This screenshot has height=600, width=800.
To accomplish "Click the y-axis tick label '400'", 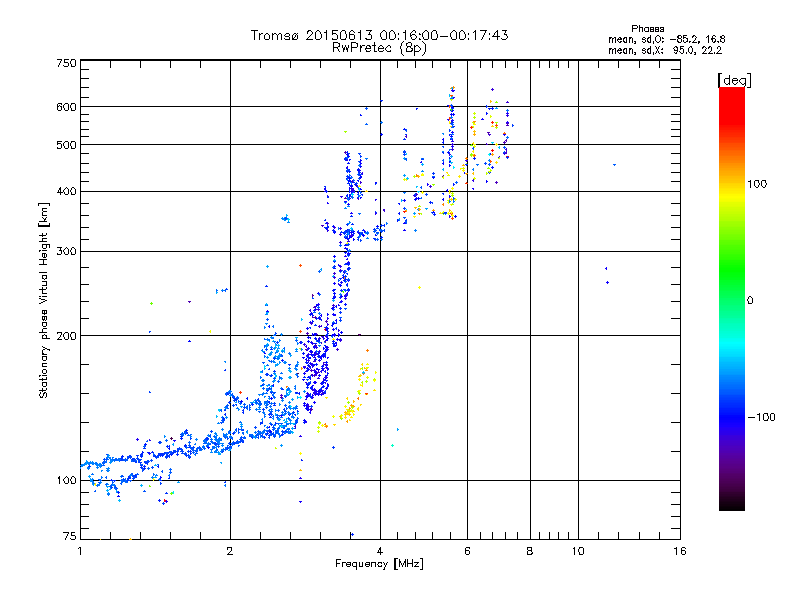I will [66, 192].
